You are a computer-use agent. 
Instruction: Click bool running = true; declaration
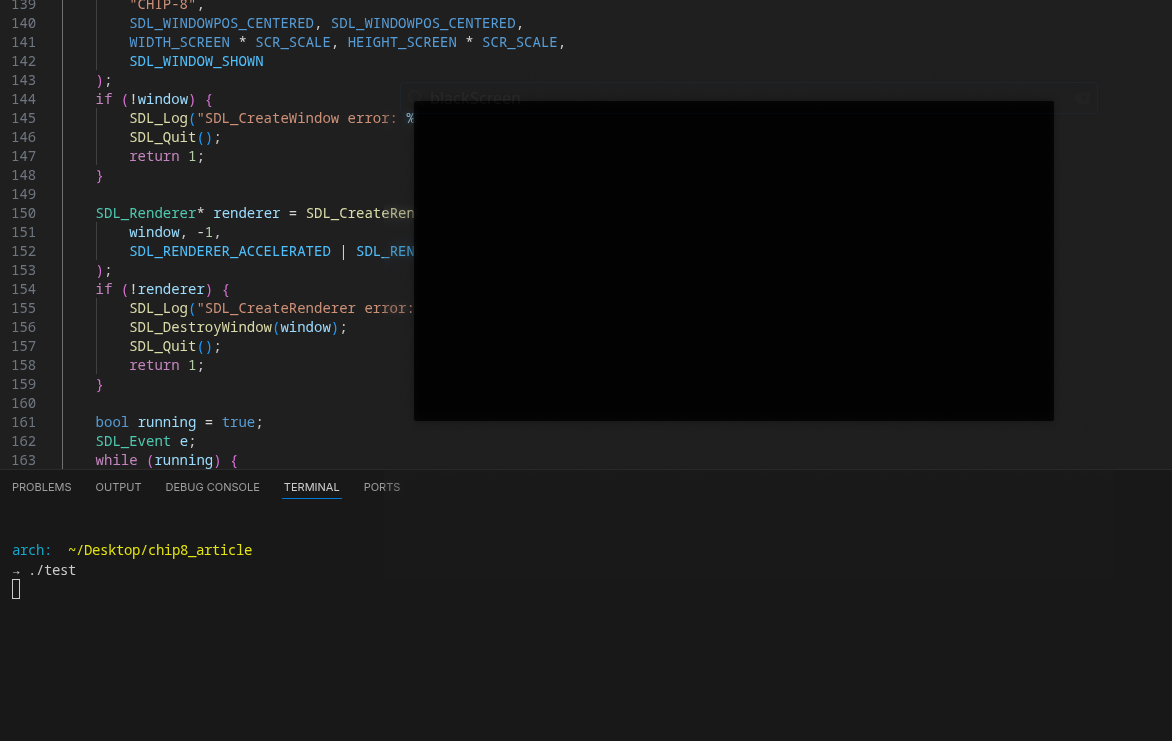pyautogui.click(x=179, y=422)
